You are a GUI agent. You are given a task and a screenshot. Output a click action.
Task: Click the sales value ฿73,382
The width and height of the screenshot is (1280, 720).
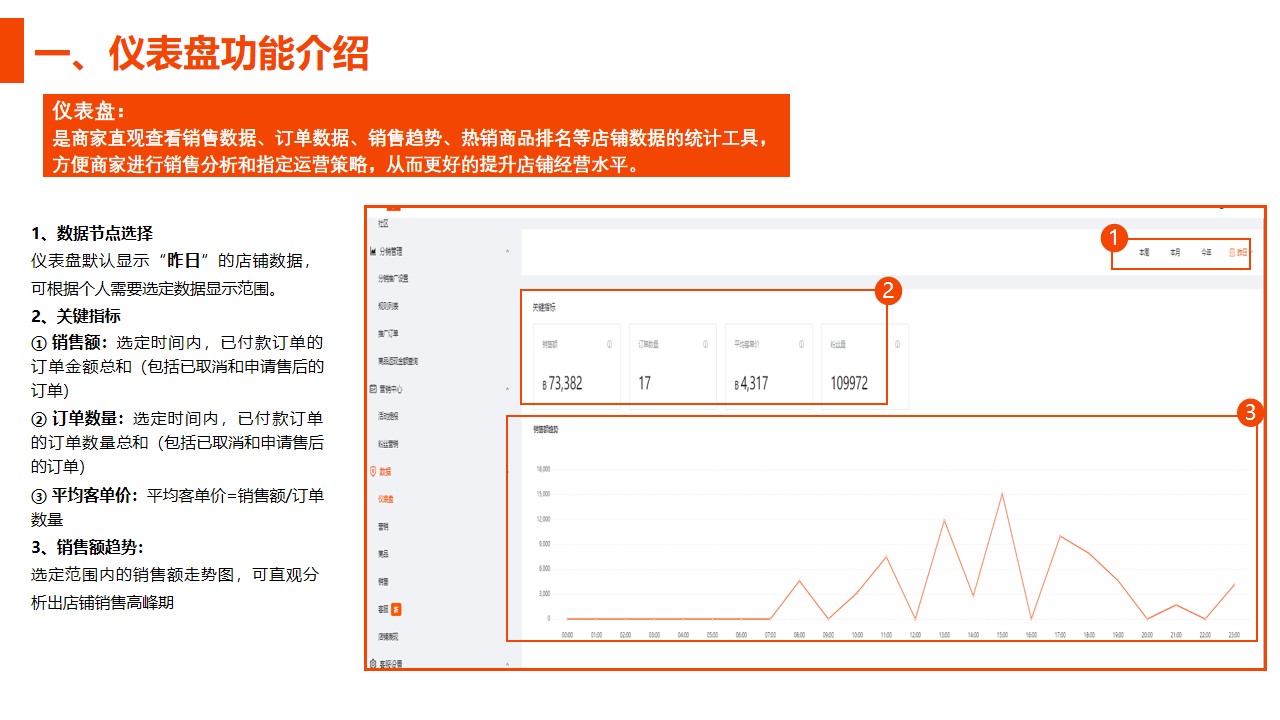[x=562, y=383]
